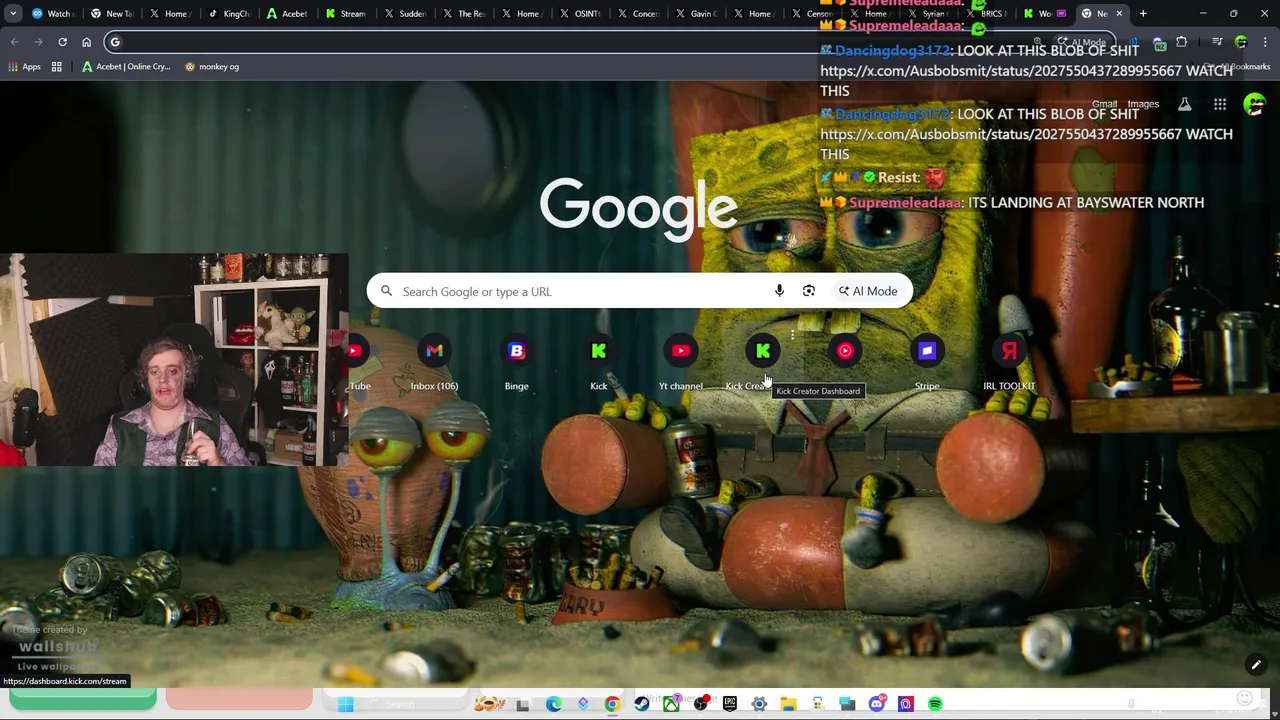Click the AI Mode button
Screen dimensions: 1280x720
click(868, 291)
